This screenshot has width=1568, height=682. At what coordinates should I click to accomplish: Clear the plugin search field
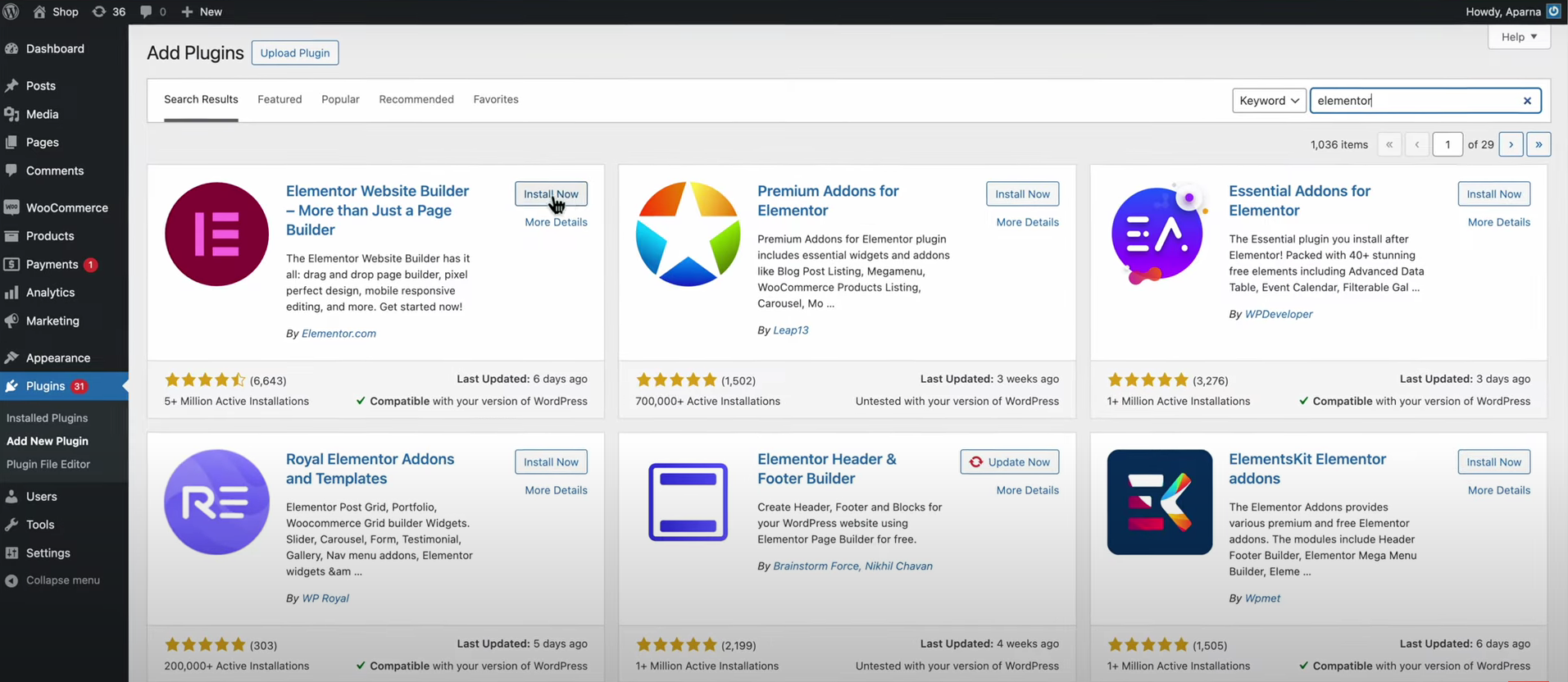pyautogui.click(x=1527, y=101)
